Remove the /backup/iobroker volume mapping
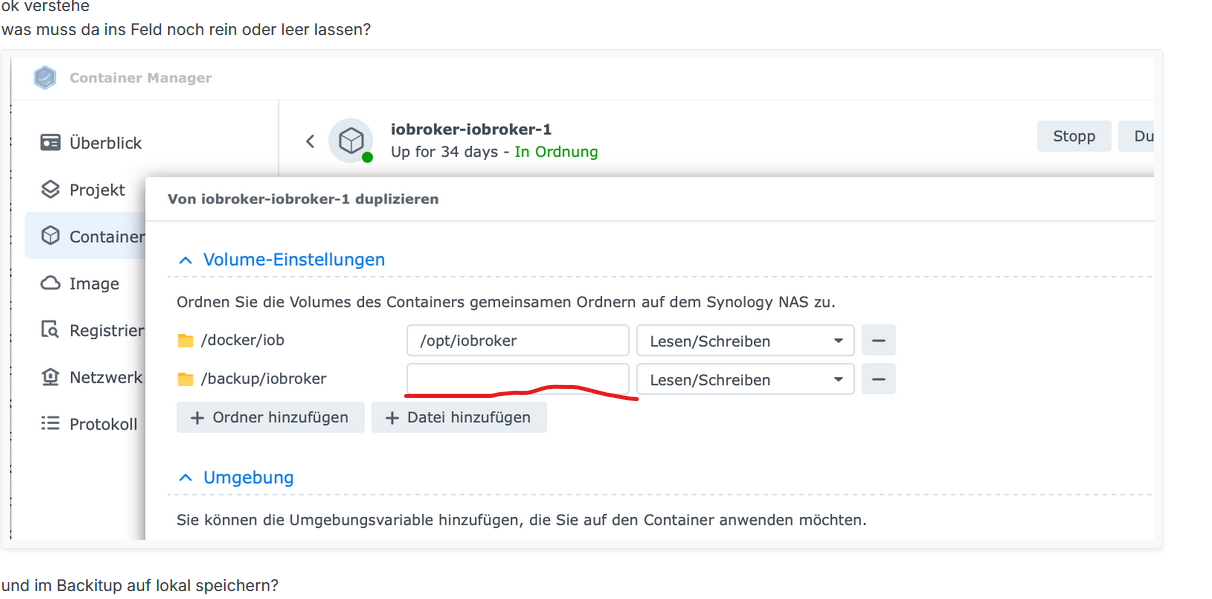 pyautogui.click(x=878, y=380)
